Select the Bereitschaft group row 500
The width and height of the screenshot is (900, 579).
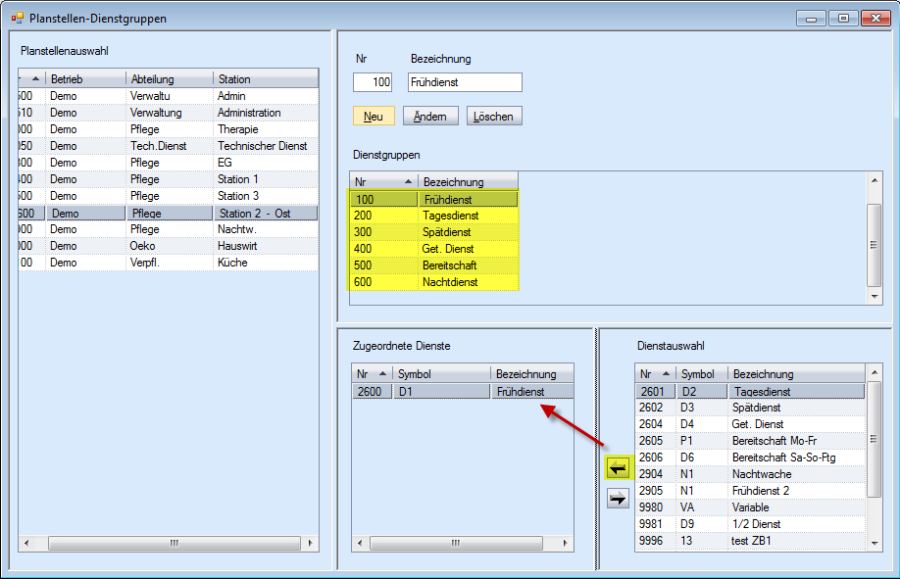(x=449, y=266)
